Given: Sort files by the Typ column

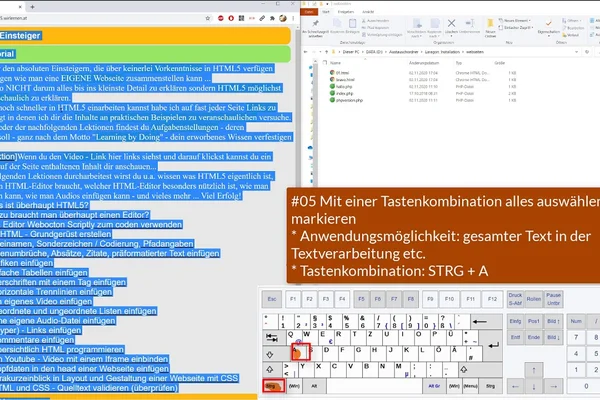Looking at the screenshot, I should 459,62.
